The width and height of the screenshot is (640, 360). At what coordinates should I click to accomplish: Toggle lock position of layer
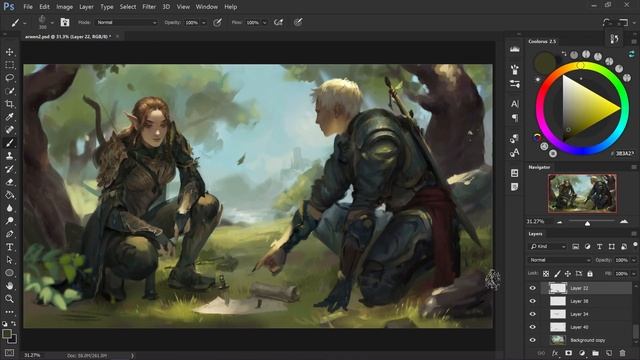(x=568, y=273)
